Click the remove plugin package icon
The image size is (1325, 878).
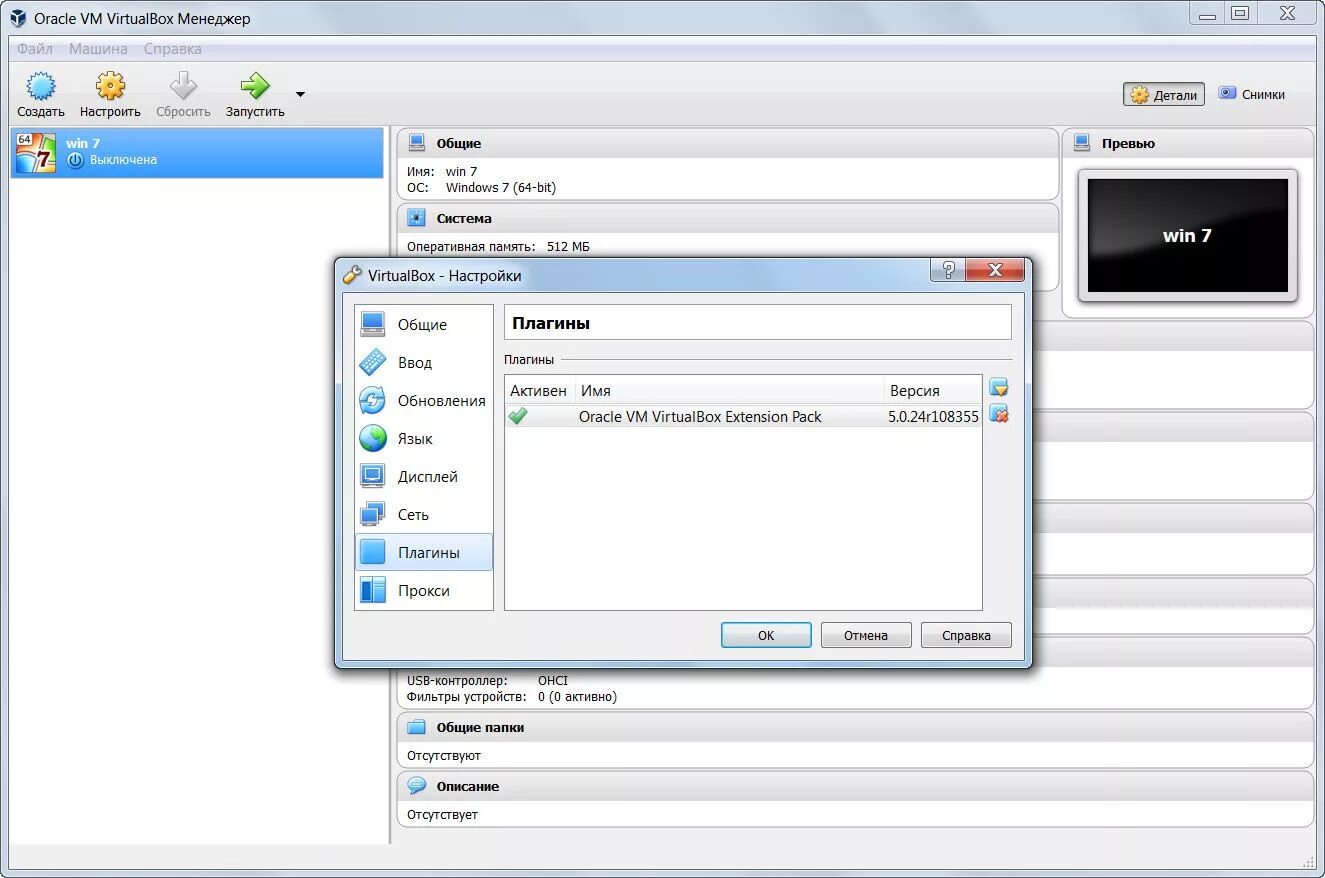click(998, 414)
